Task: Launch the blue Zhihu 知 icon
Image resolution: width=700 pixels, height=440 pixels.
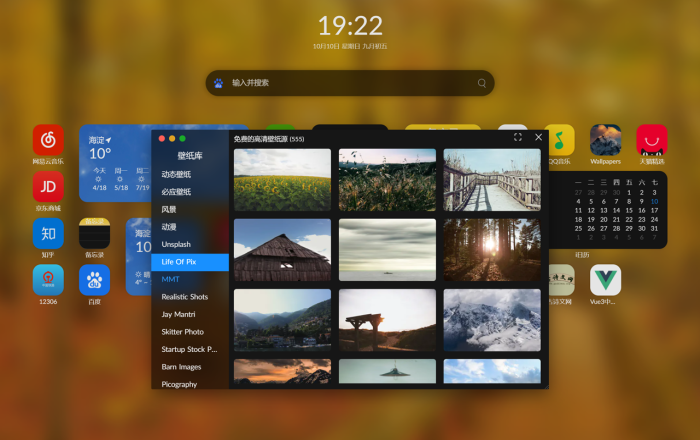Action: 48,233
